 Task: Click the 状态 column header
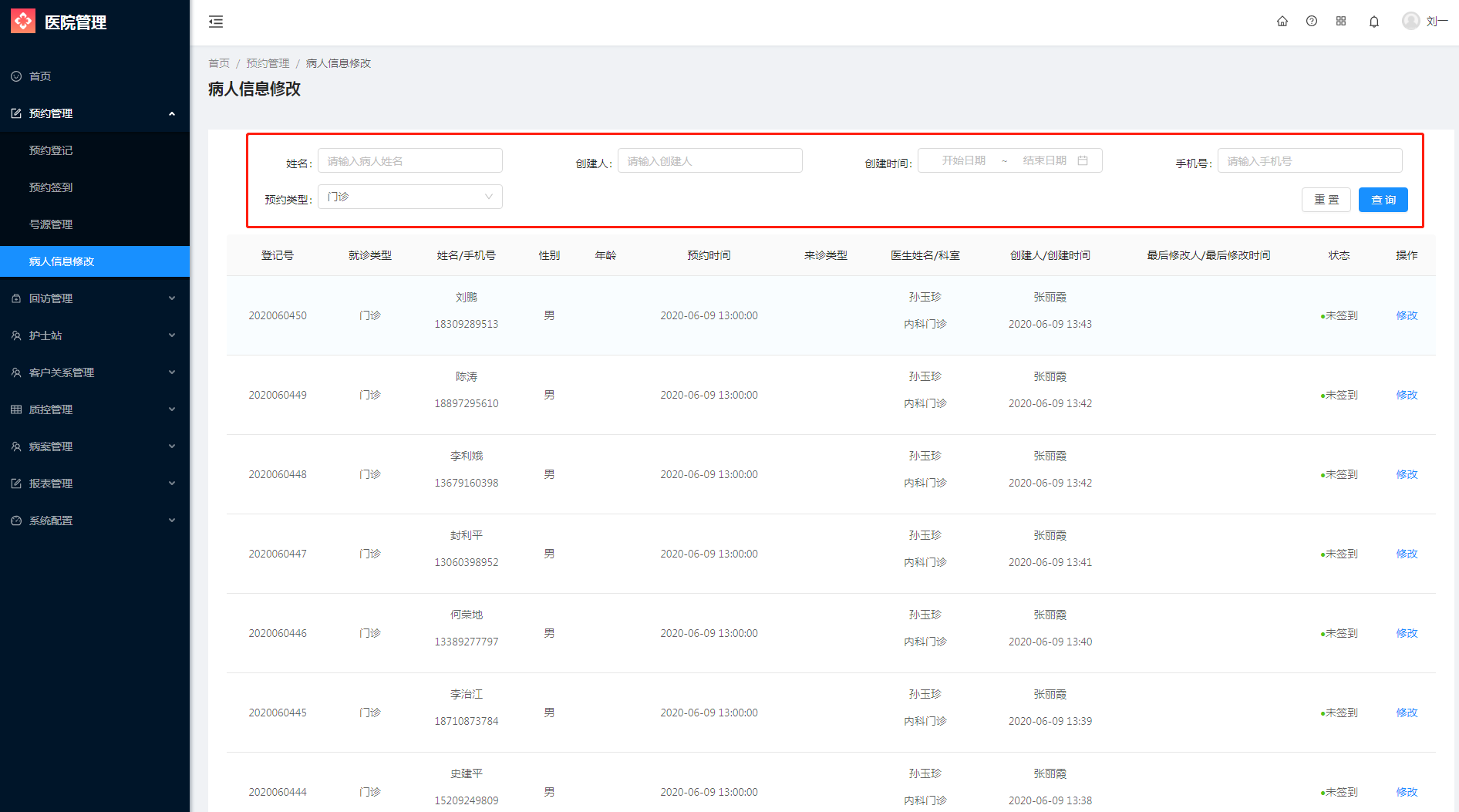(1339, 255)
